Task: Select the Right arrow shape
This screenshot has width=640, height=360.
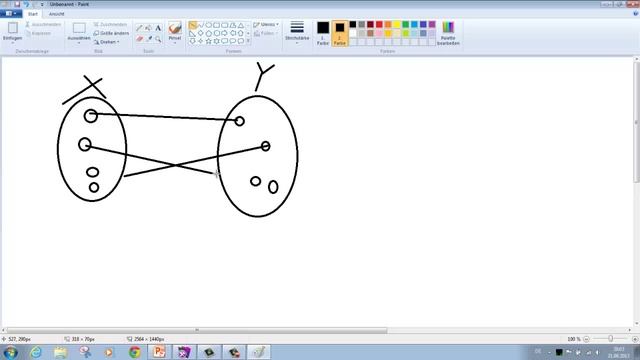Action: pyautogui.click(x=224, y=33)
